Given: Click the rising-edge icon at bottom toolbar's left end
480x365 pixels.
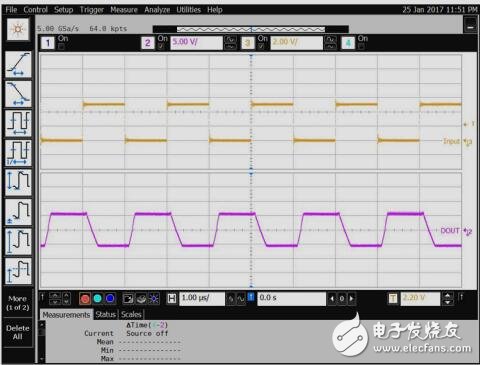Looking at the screenshot, I should point(42,296).
